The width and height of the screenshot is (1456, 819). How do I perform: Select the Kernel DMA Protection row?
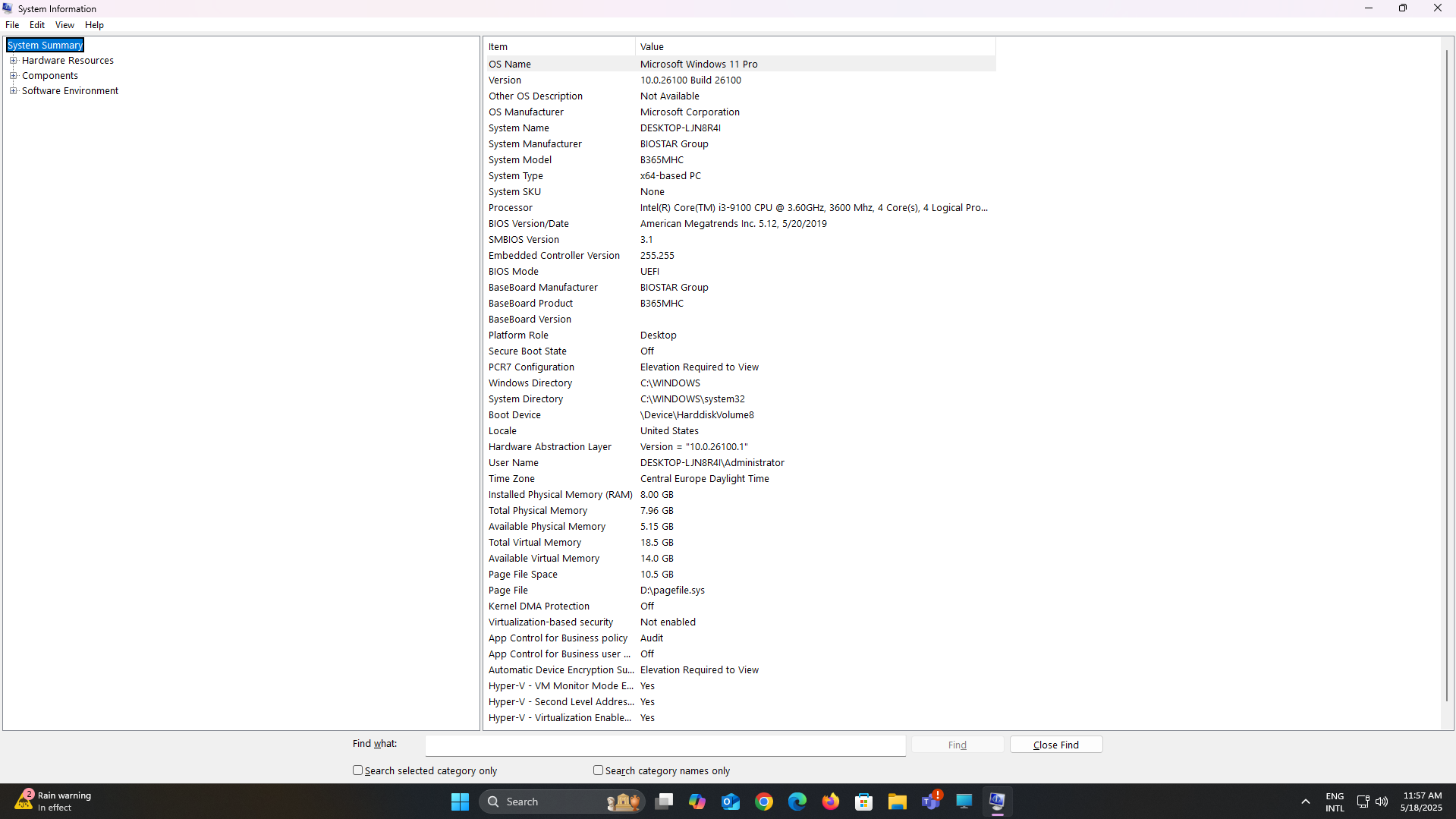tap(741, 606)
